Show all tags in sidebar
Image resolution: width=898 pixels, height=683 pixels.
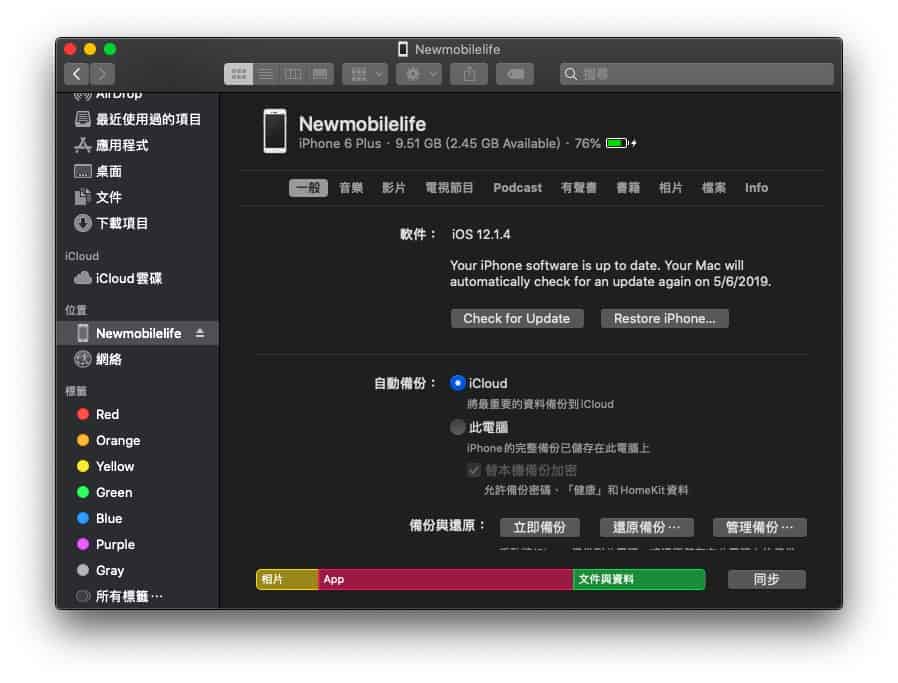pos(120,596)
